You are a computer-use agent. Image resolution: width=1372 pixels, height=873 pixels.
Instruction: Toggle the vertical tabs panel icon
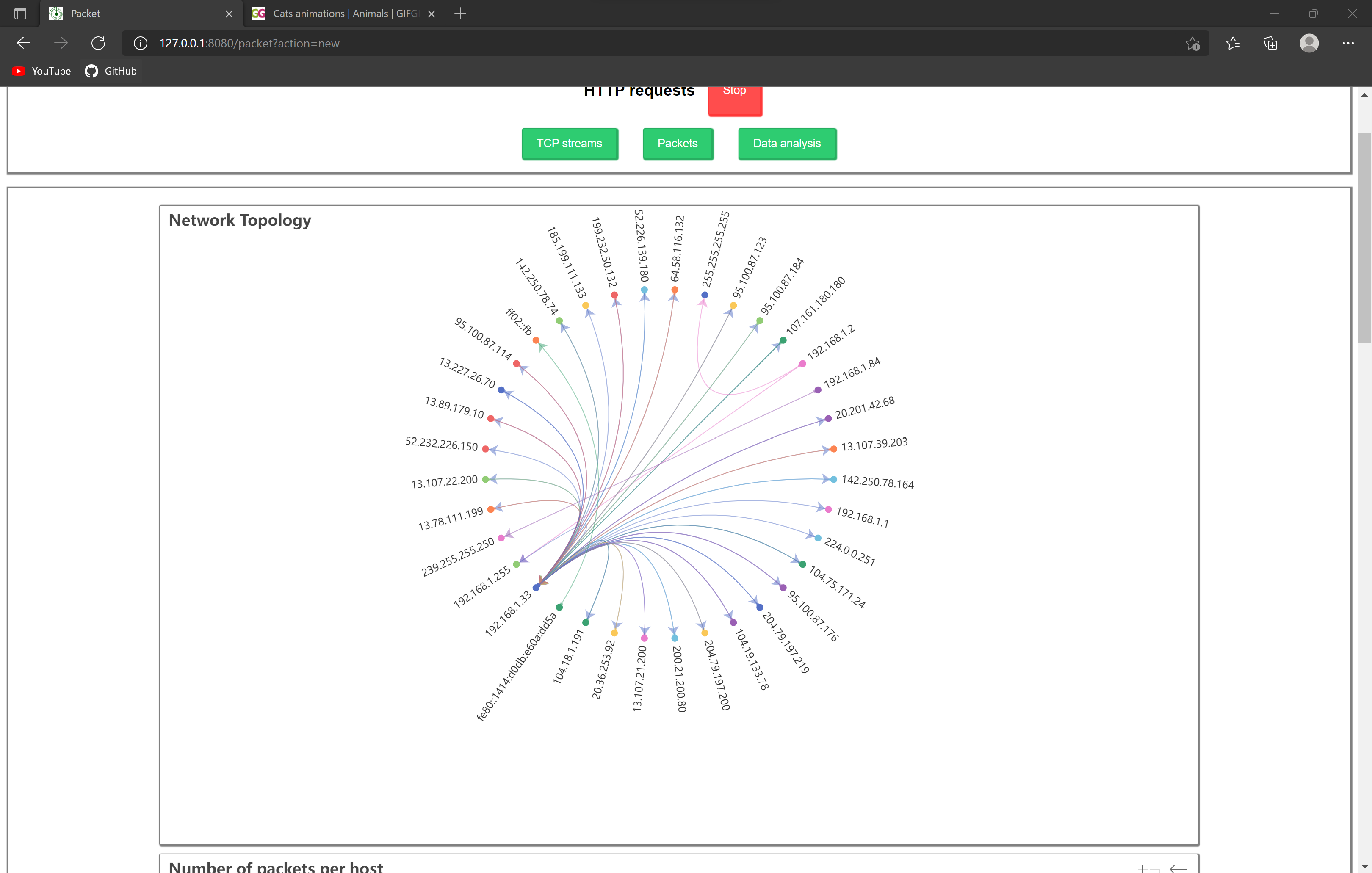click(20, 13)
